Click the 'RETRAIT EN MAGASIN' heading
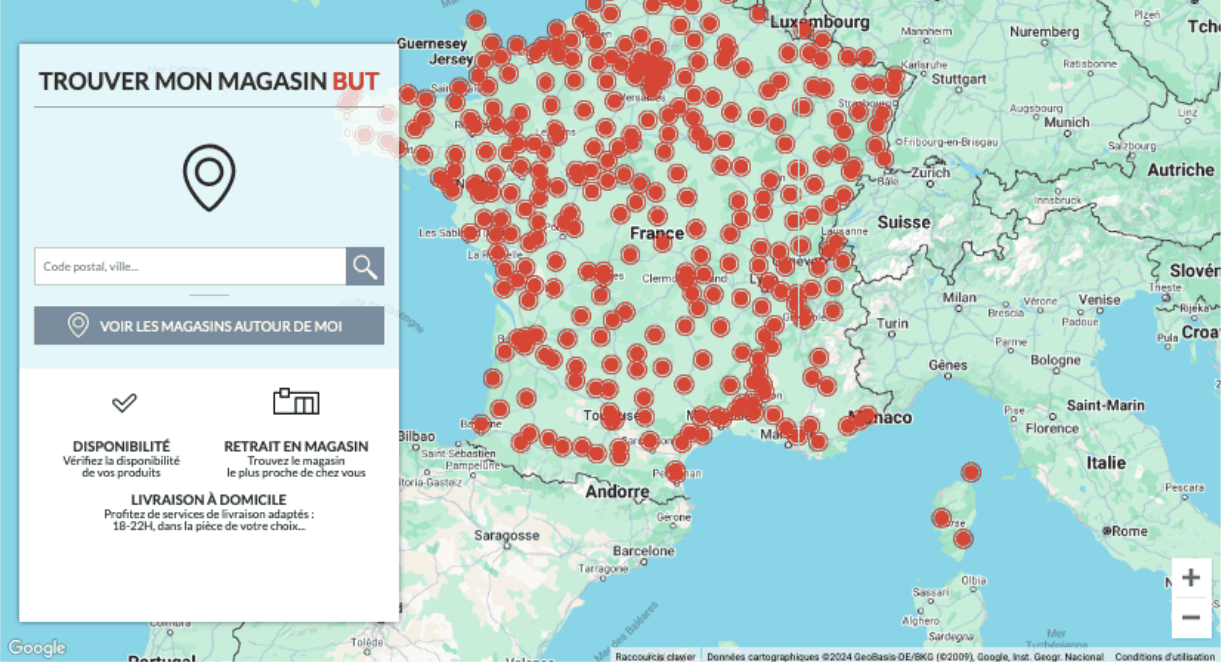 click(x=296, y=446)
